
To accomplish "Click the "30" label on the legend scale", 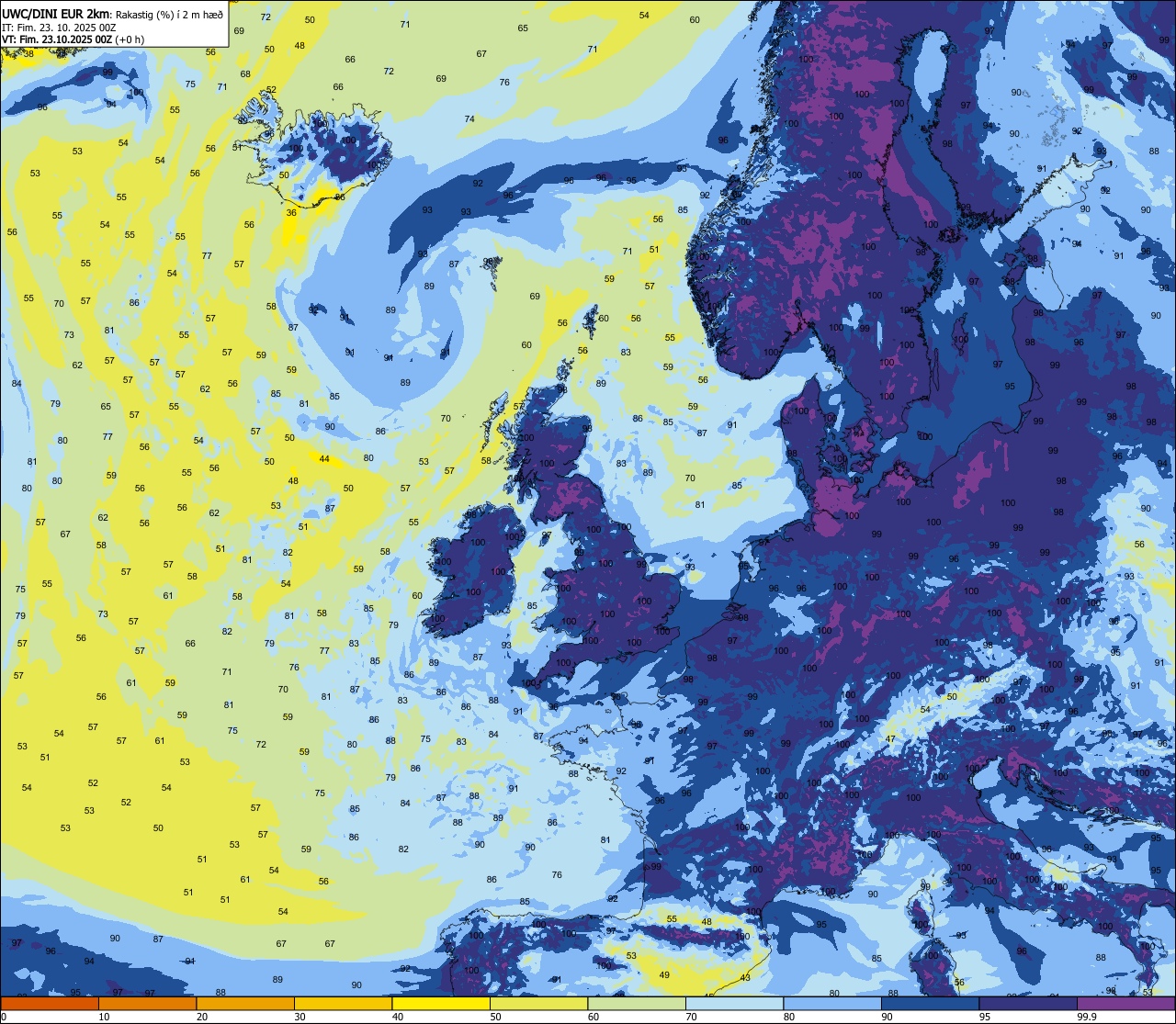I will (300, 1017).
